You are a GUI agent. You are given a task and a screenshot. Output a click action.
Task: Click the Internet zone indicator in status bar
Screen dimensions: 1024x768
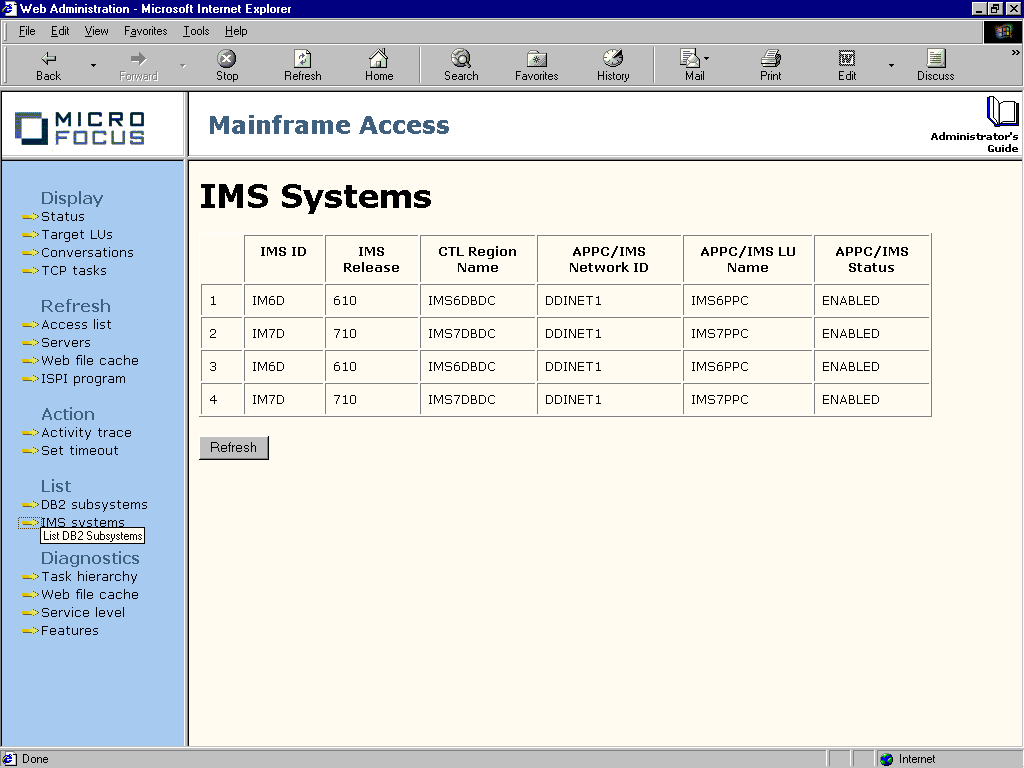908,759
